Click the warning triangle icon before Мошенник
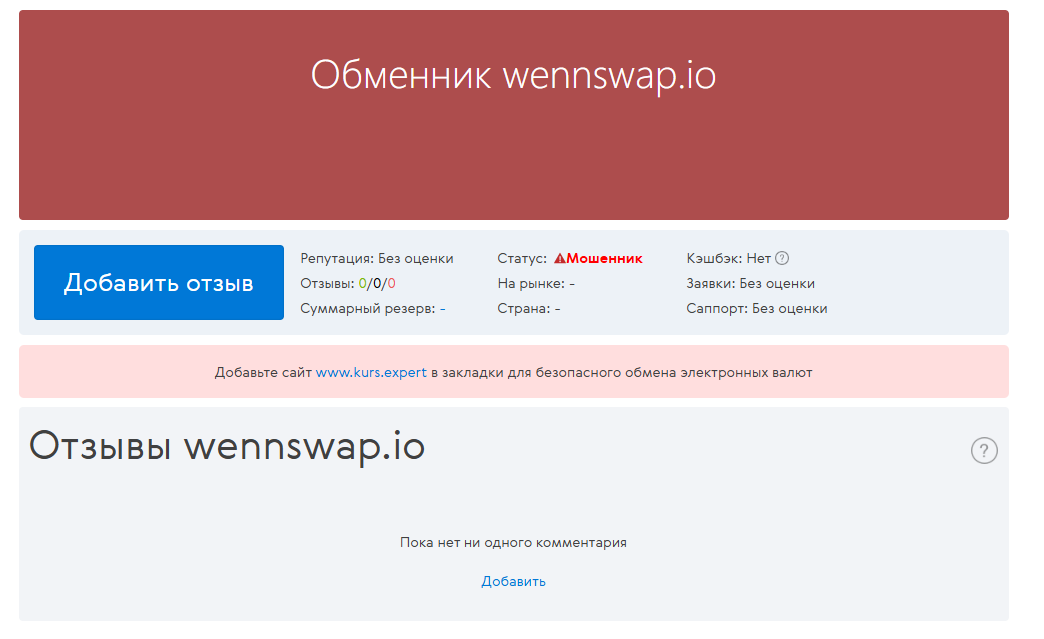 point(559,258)
